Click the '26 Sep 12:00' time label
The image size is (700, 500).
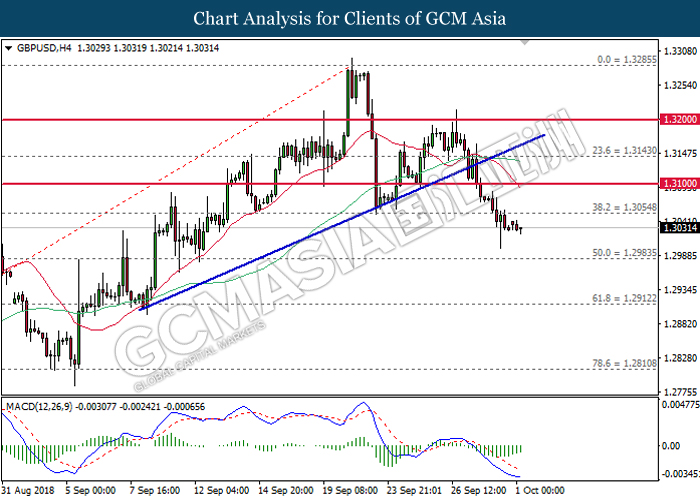(x=479, y=490)
